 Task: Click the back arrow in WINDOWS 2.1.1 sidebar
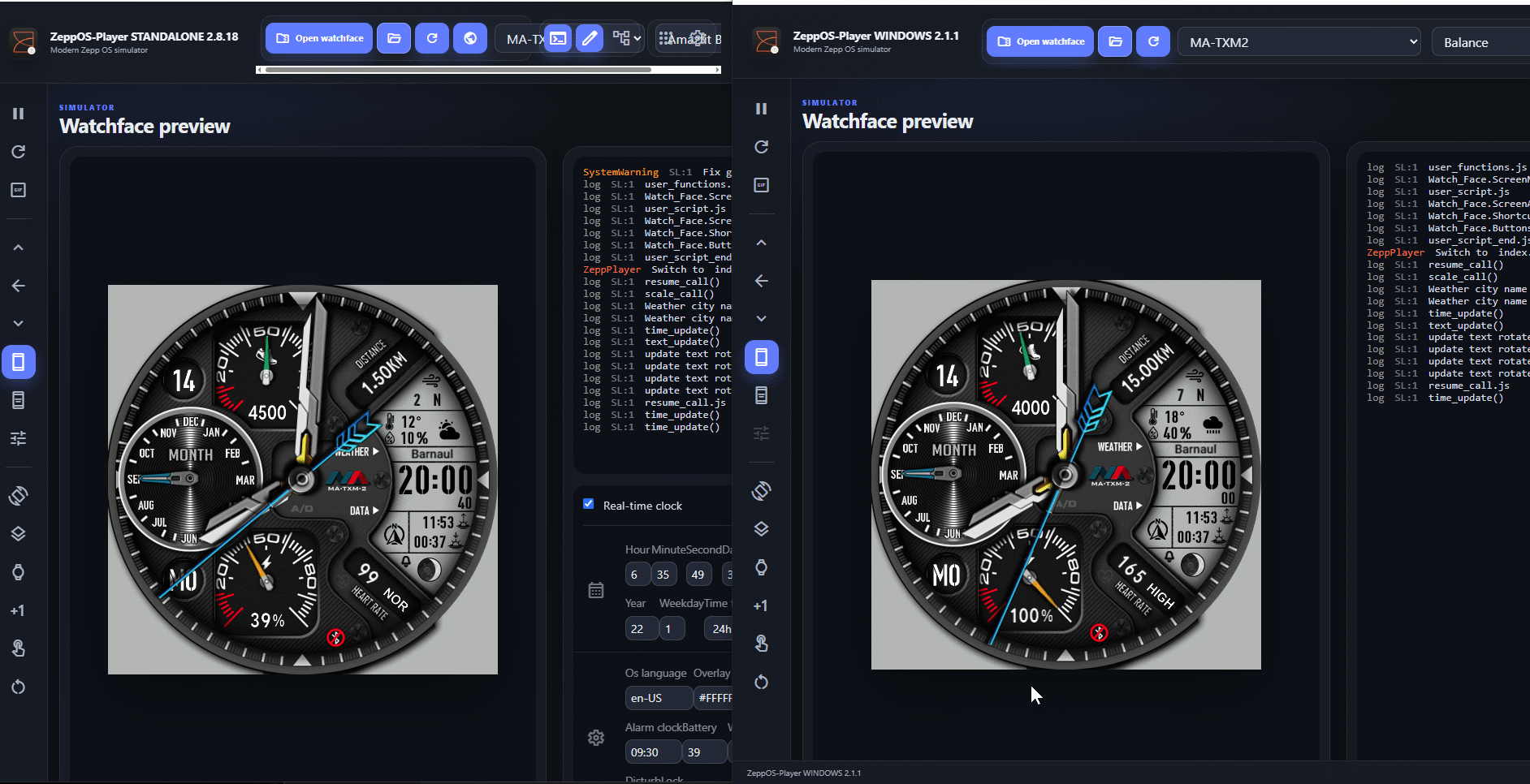click(x=761, y=281)
